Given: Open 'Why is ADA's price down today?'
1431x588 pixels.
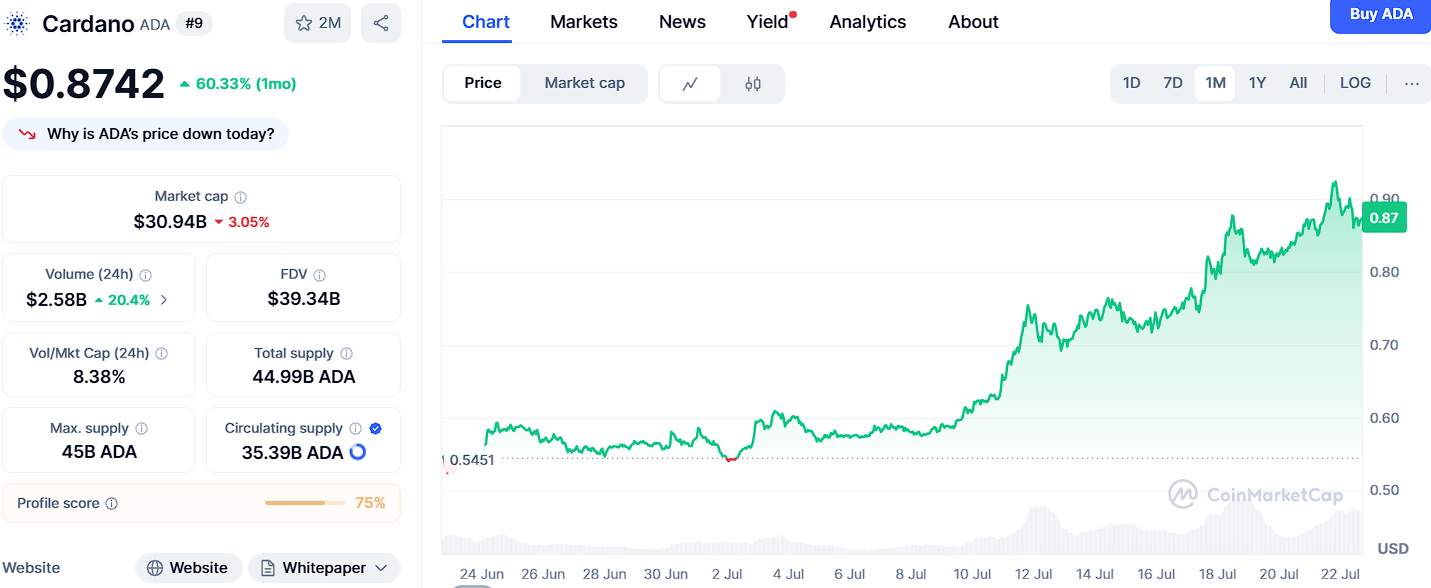Looking at the screenshot, I should tap(146, 134).
